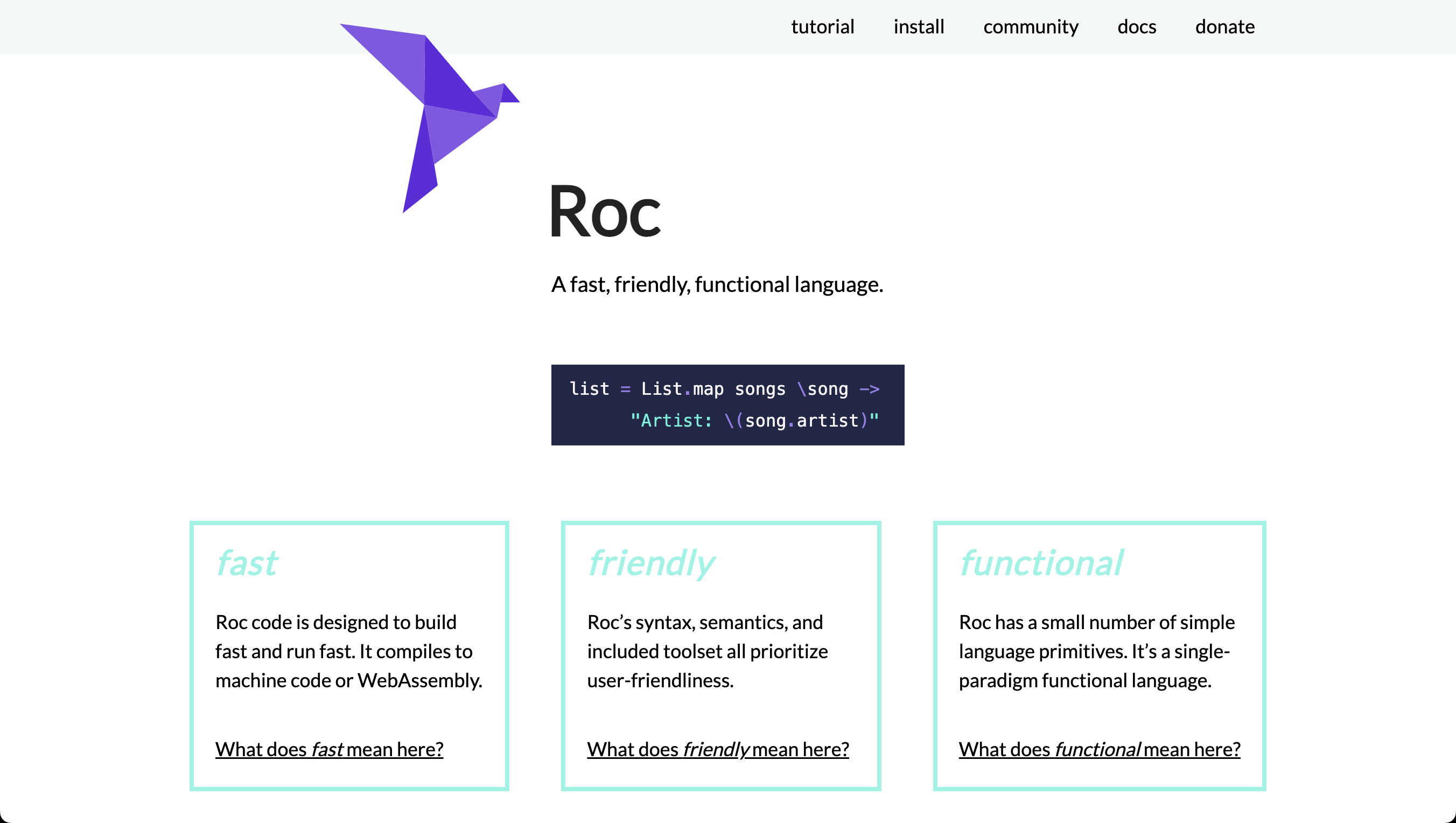
Task: Click the large Roc heading
Action: [x=605, y=211]
